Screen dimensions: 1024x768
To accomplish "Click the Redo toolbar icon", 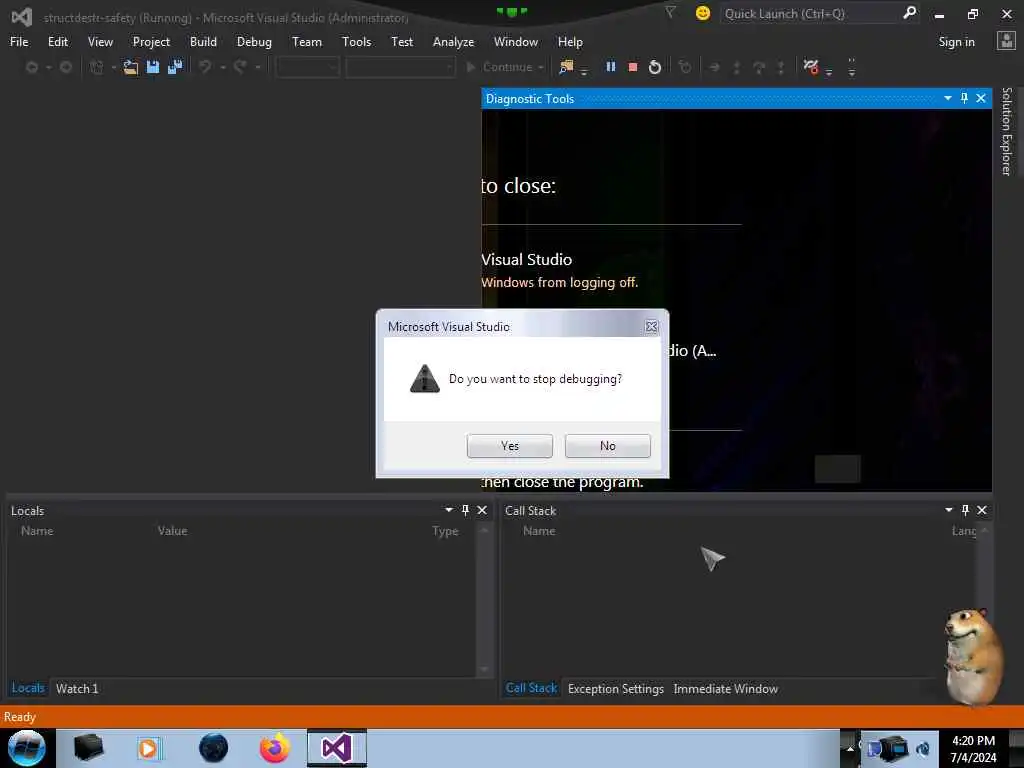I will [x=240, y=67].
